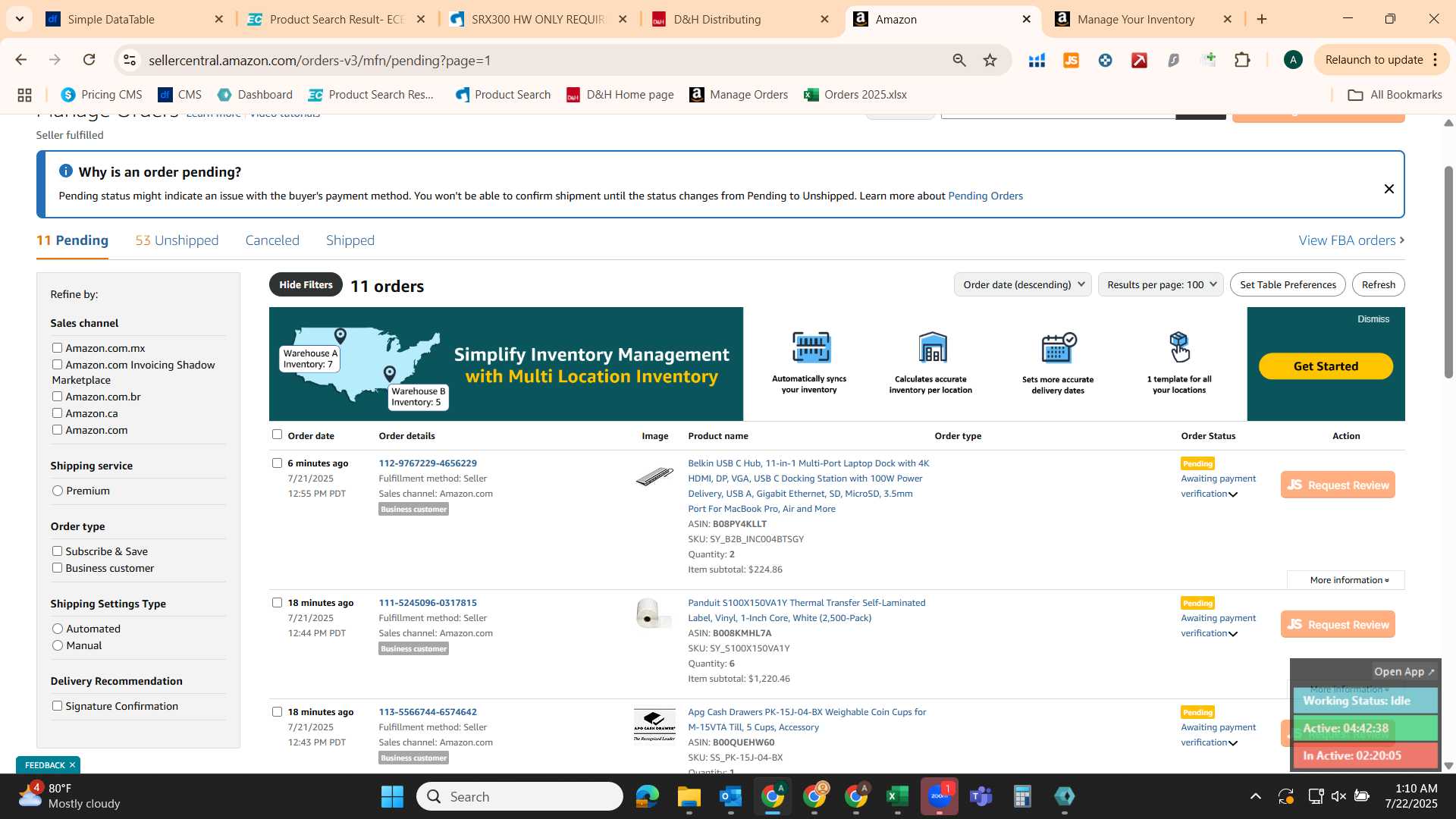
Task: Open Microsoft Edge from taskbar
Action: [x=647, y=796]
